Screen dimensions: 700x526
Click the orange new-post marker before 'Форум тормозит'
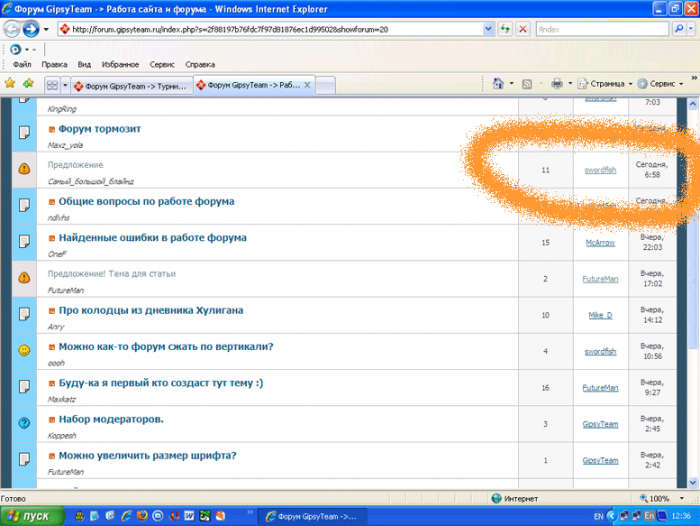52,129
